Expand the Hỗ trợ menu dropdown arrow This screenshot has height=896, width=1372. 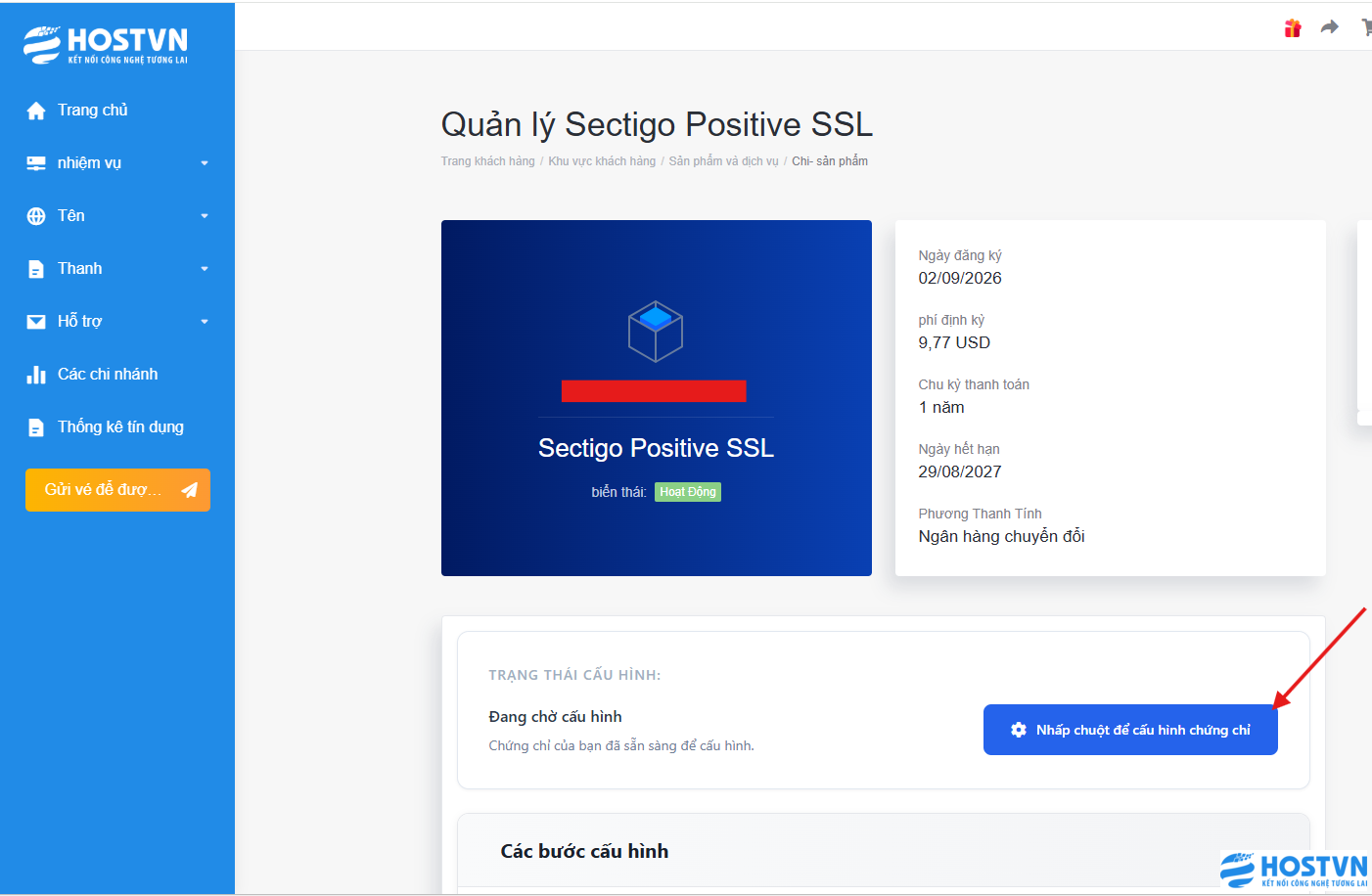205,322
